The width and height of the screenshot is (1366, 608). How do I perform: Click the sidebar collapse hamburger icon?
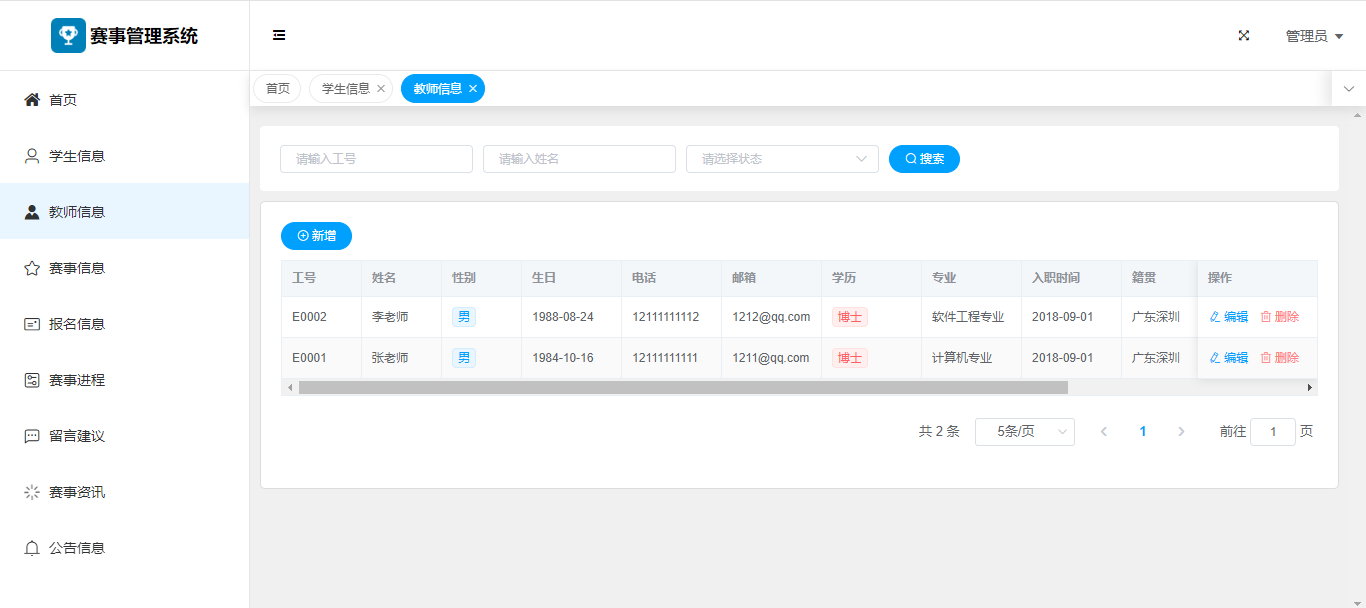coord(279,36)
